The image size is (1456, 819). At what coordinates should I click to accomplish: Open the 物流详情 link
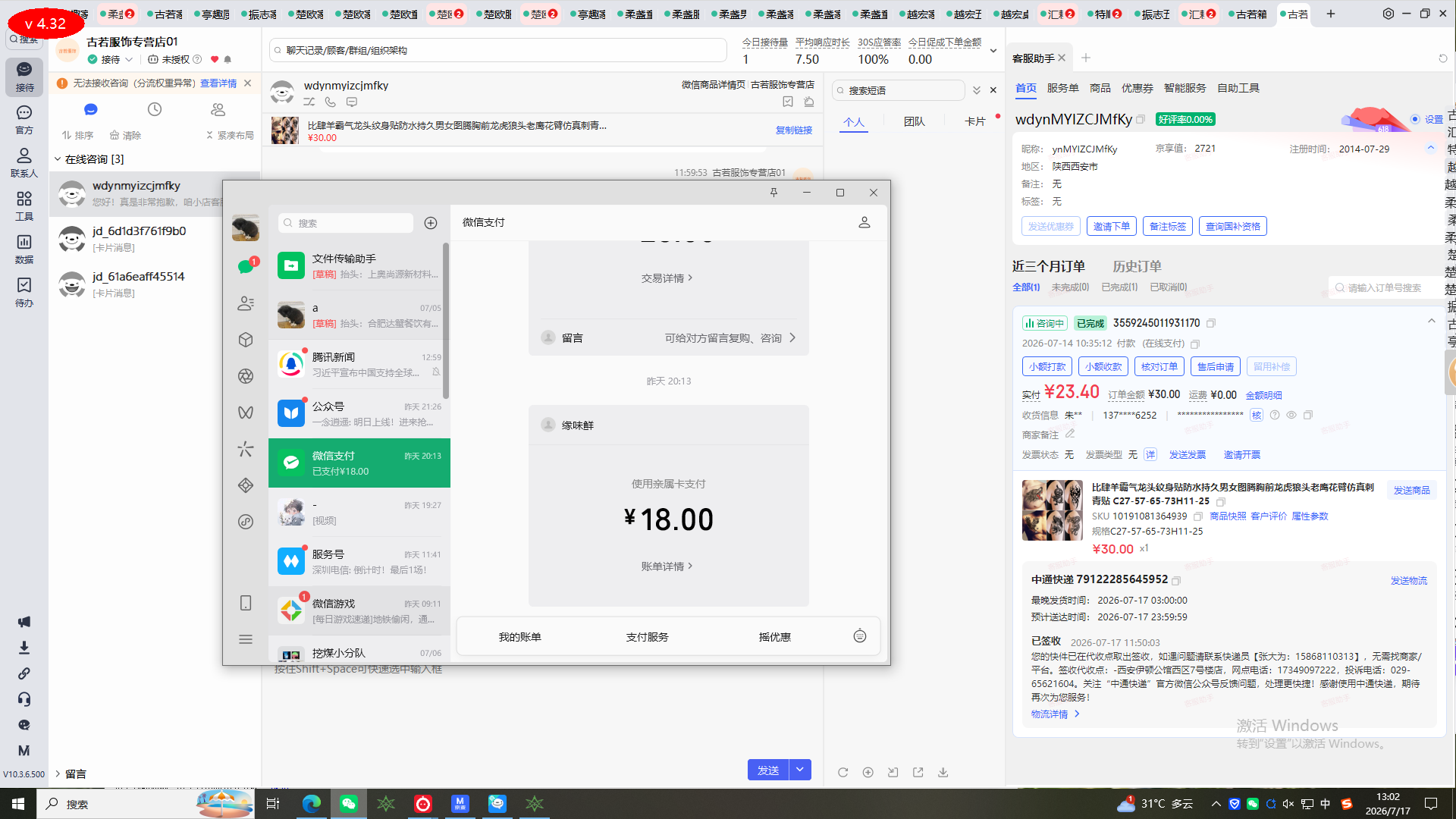[x=1056, y=714]
